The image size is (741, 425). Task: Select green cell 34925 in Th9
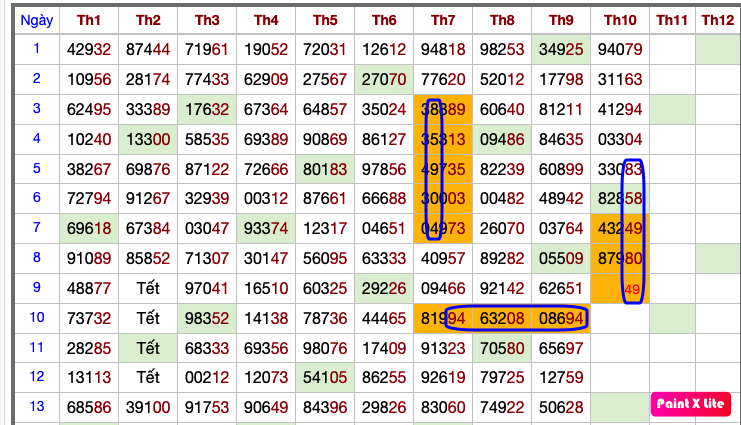pos(561,50)
